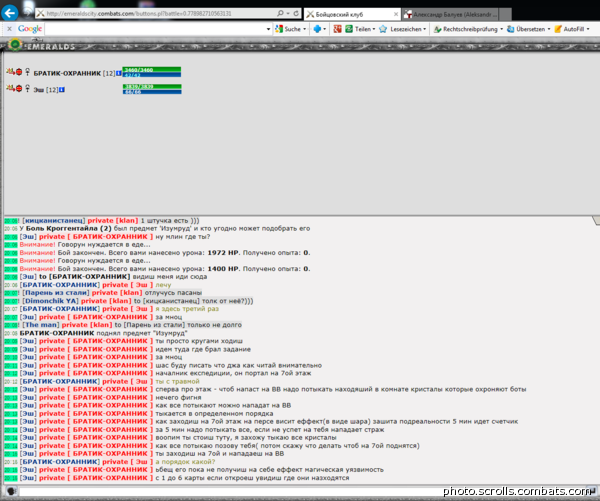The image size is (600, 501).
Task: Click the message 'ну млин где ты?'
Action: (183, 237)
